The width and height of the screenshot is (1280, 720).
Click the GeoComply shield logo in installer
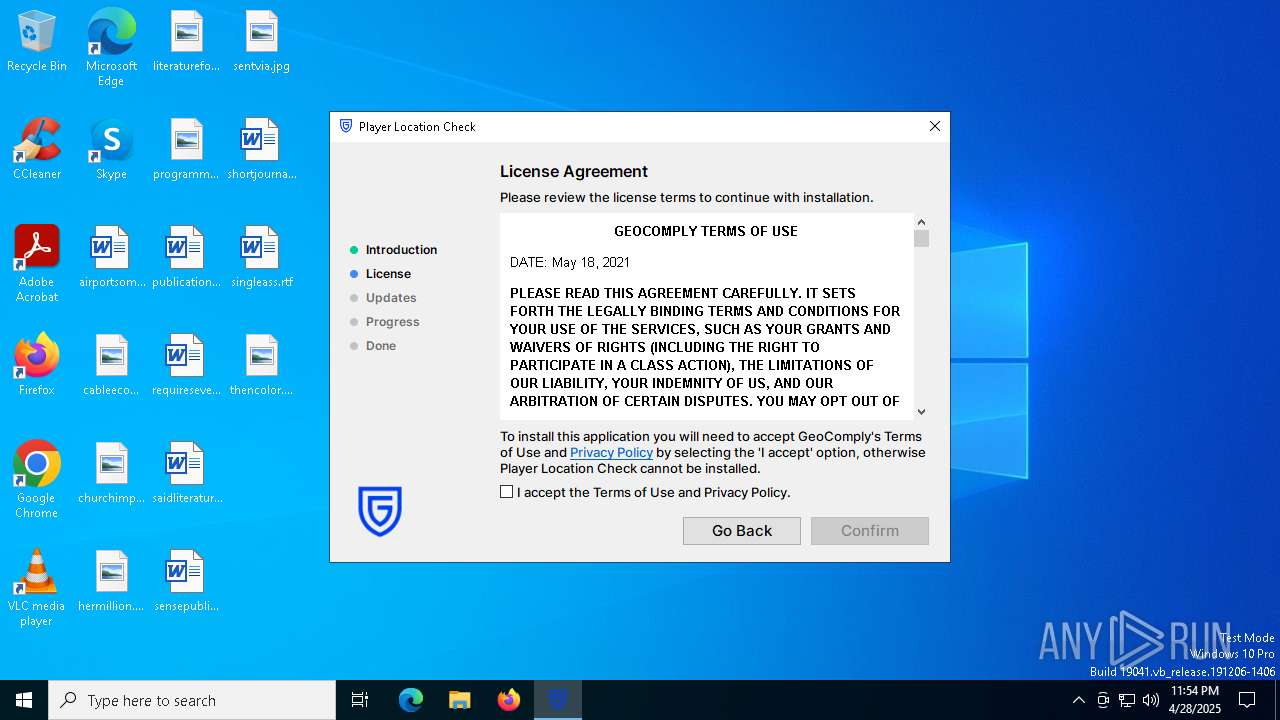pyautogui.click(x=380, y=511)
